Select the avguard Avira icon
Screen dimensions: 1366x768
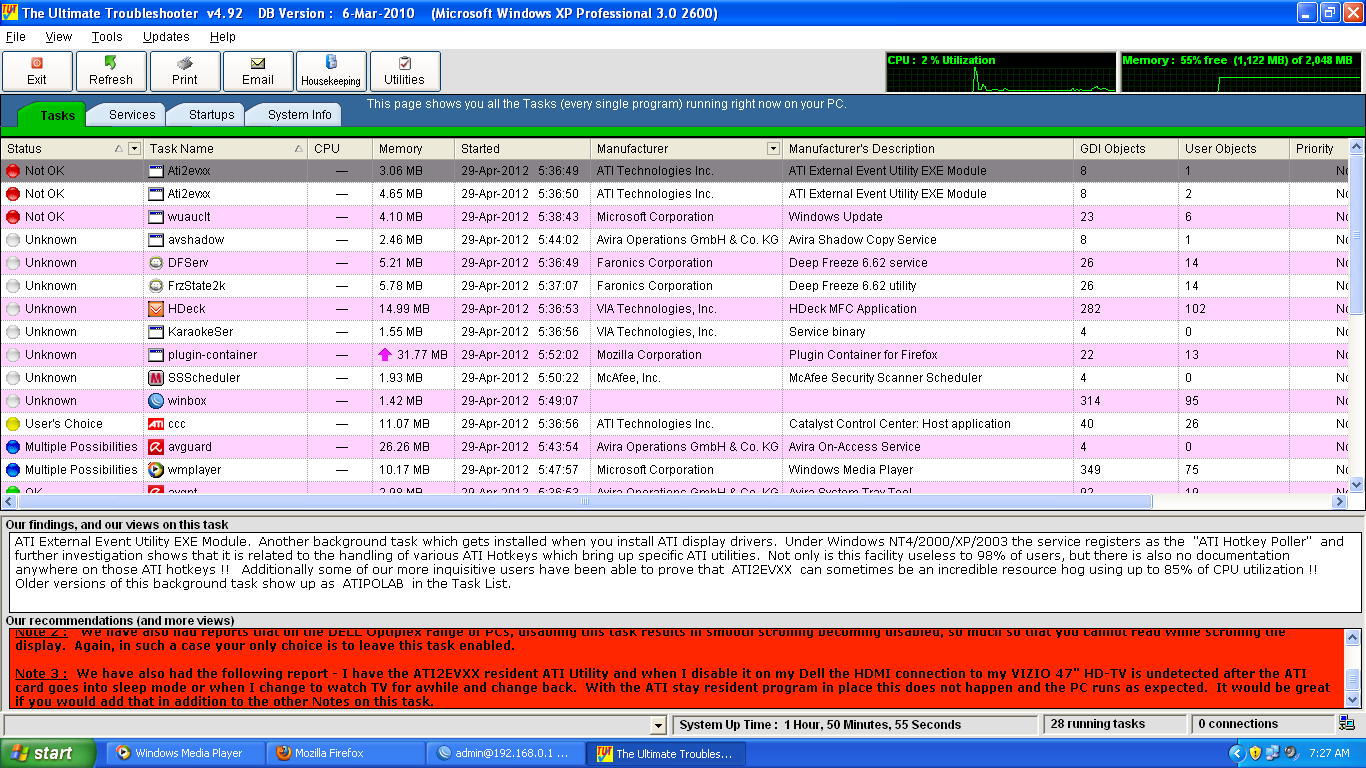[x=156, y=447]
